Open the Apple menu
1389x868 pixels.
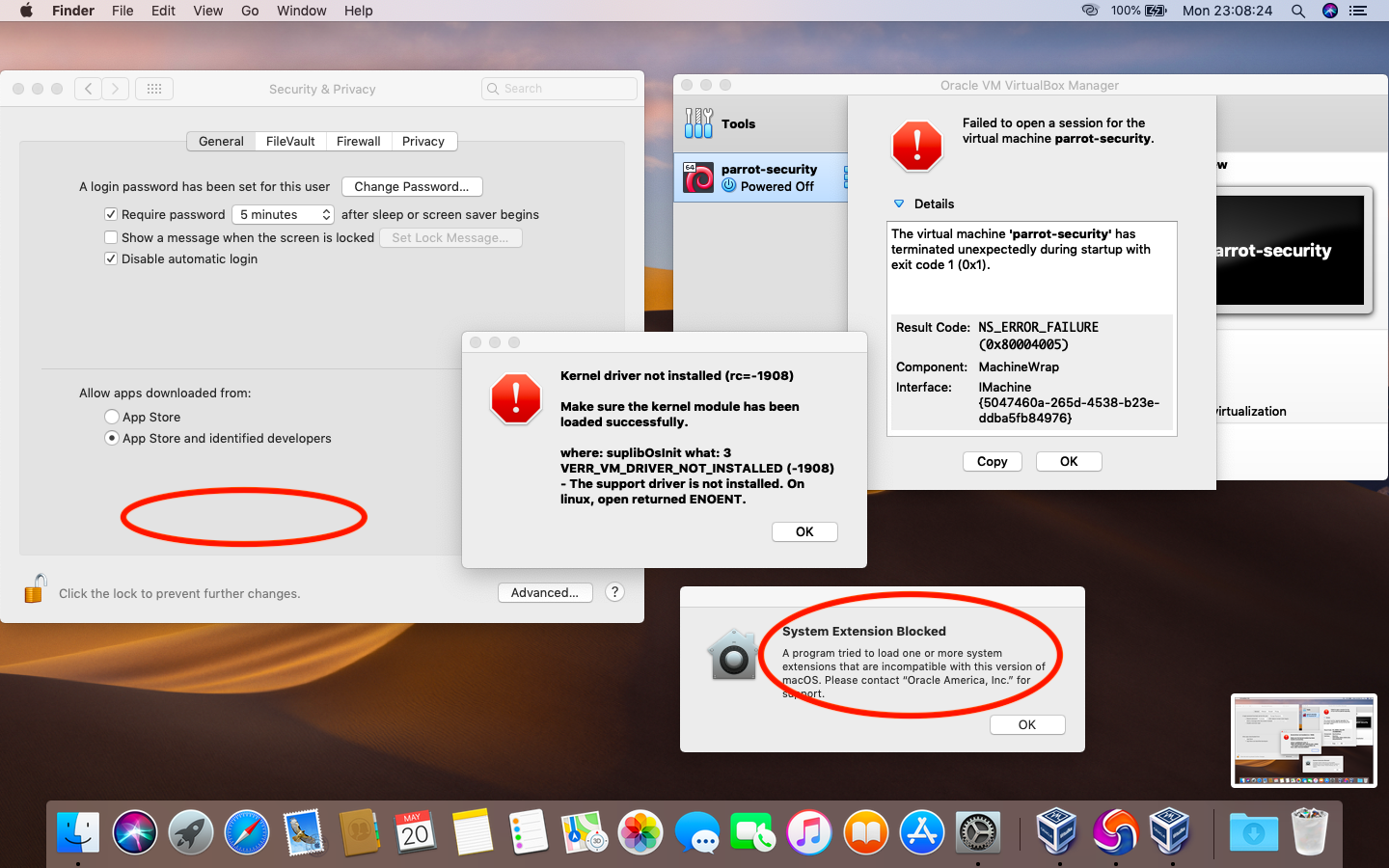[26, 11]
